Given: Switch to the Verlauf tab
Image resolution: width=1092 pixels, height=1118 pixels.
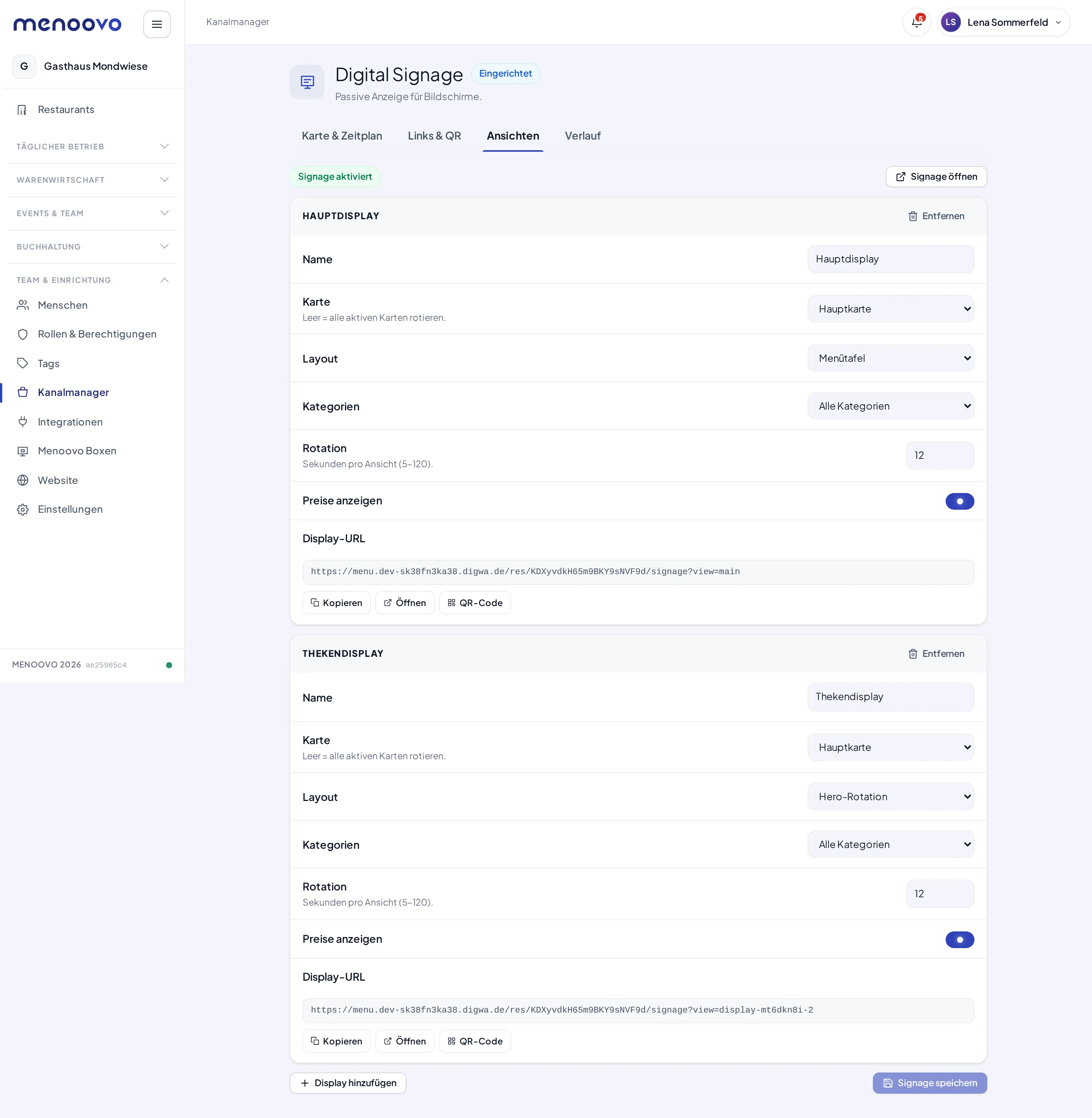Looking at the screenshot, I should coord(583,136).
